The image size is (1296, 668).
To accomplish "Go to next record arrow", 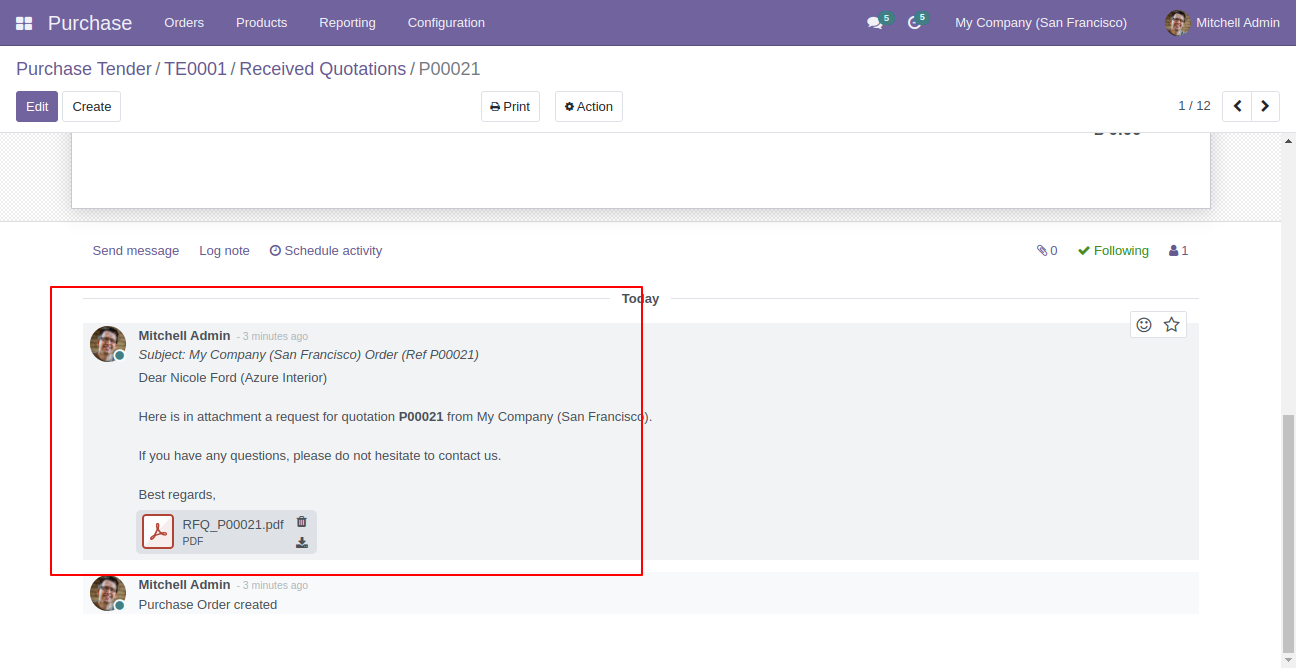I will 1266,106.
